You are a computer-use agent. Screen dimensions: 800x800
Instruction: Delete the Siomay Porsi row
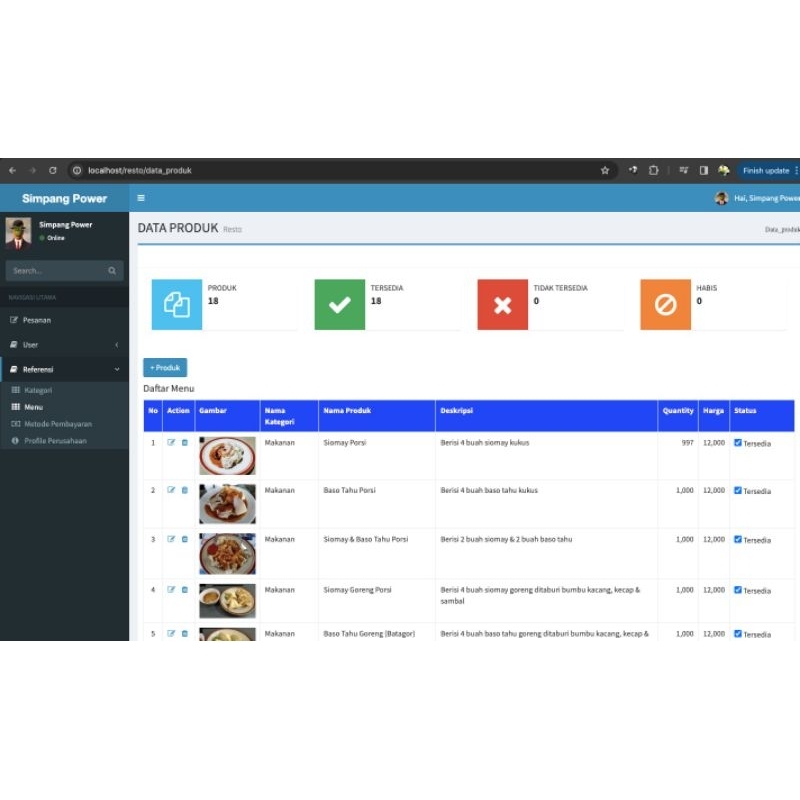[185, 442]
